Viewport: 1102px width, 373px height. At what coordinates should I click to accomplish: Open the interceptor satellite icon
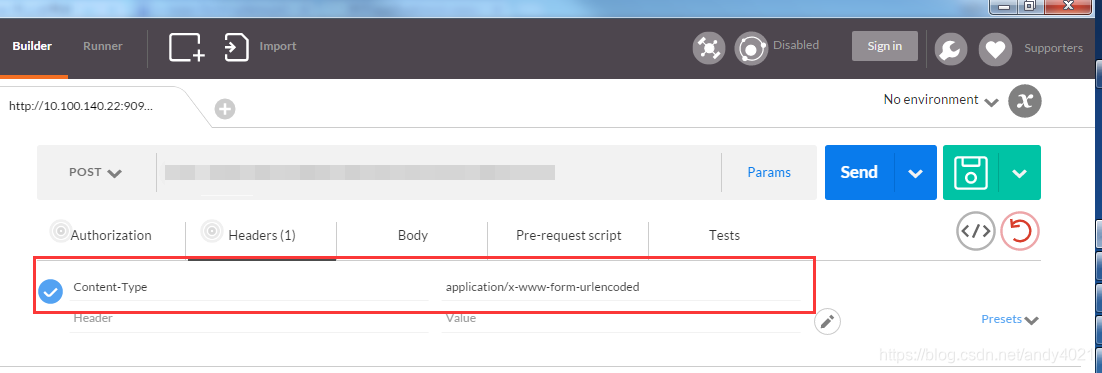click(708, 48)
